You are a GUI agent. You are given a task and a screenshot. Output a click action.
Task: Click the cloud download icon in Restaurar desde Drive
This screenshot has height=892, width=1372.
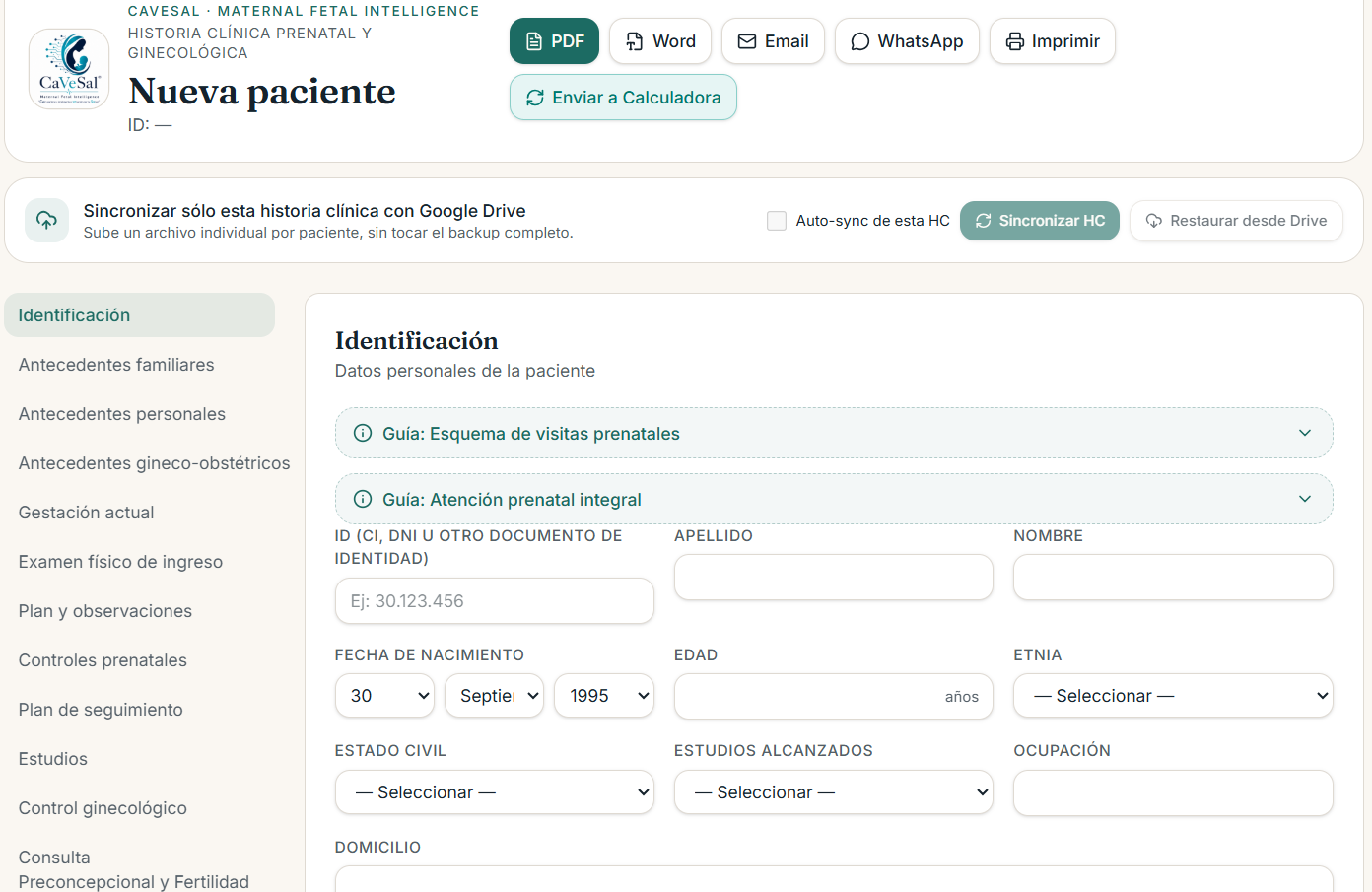(1154, 221)
